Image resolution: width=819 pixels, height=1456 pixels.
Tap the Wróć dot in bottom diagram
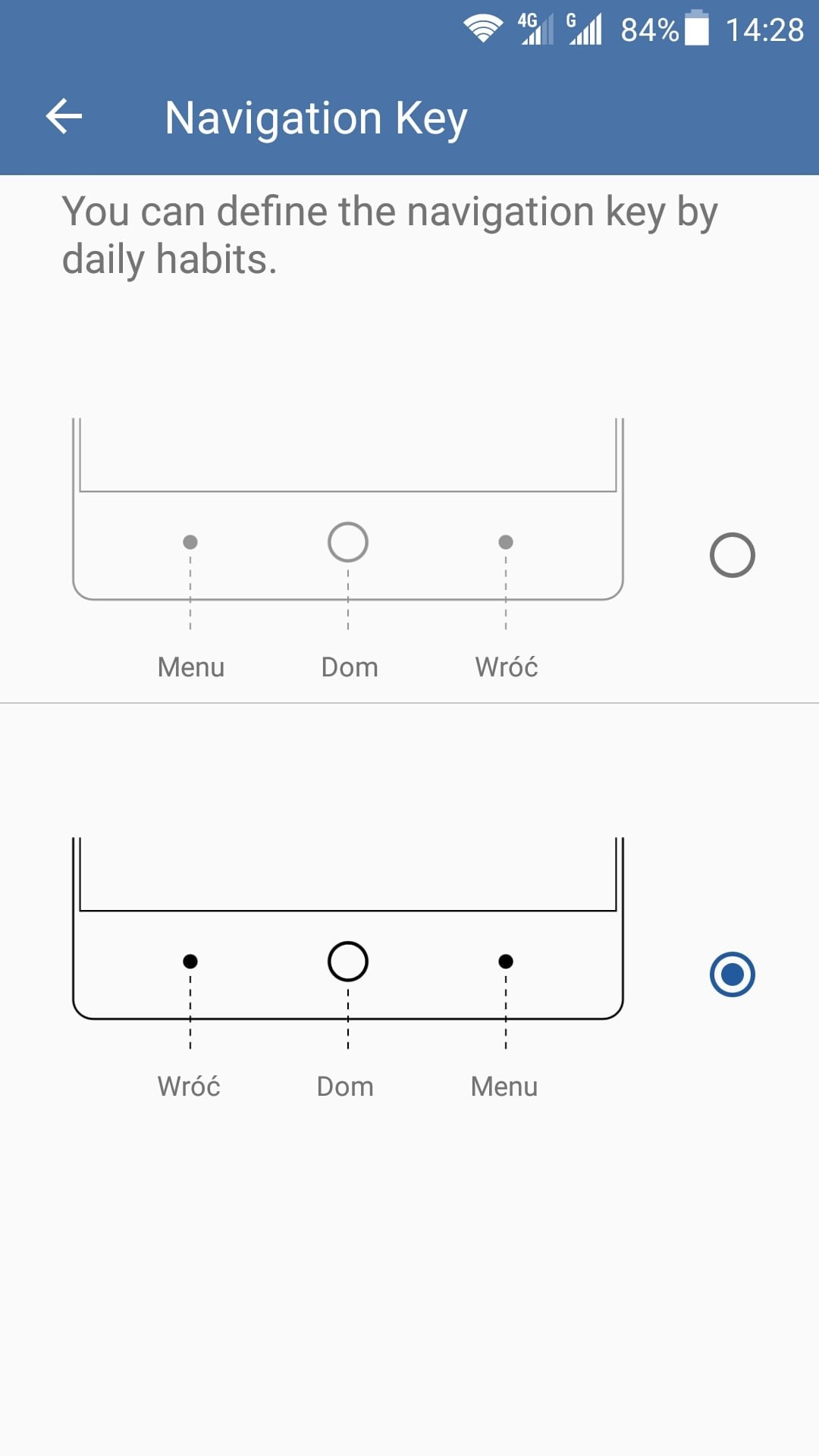click(190, 962)
